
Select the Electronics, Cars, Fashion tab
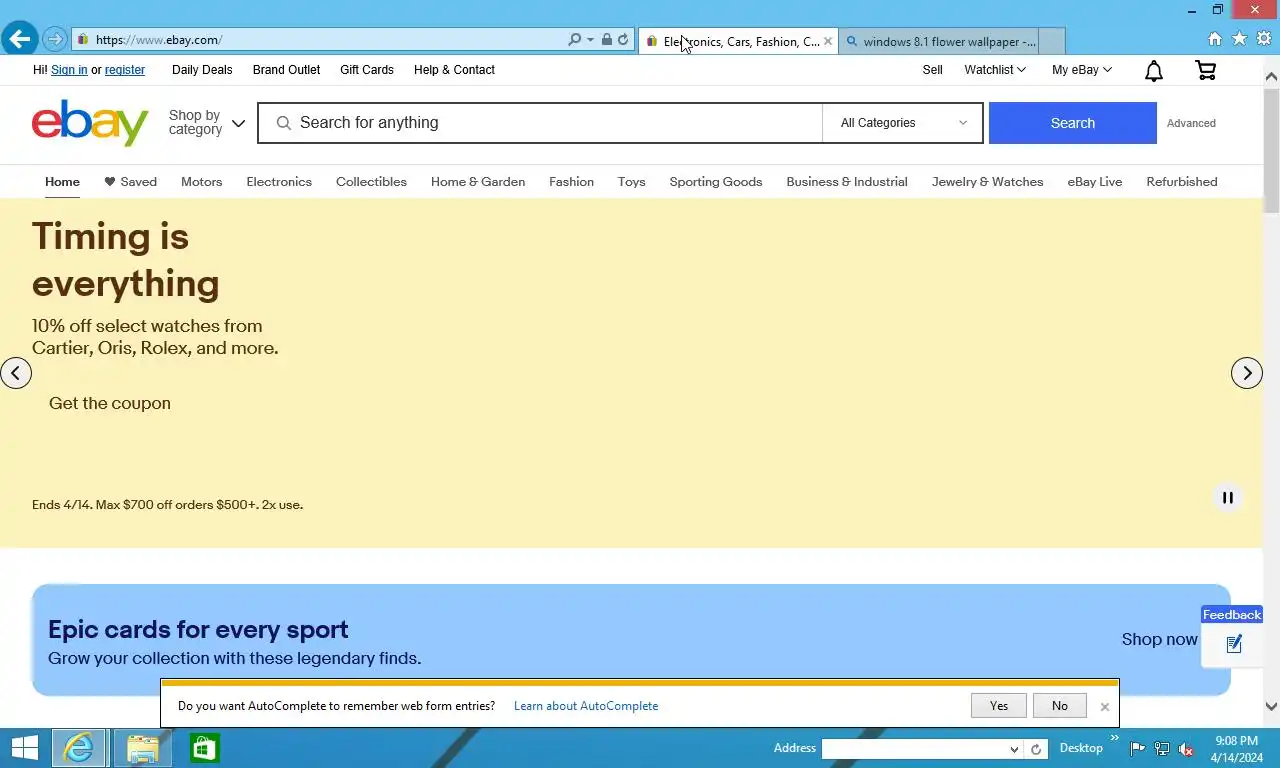click(738, 41)
